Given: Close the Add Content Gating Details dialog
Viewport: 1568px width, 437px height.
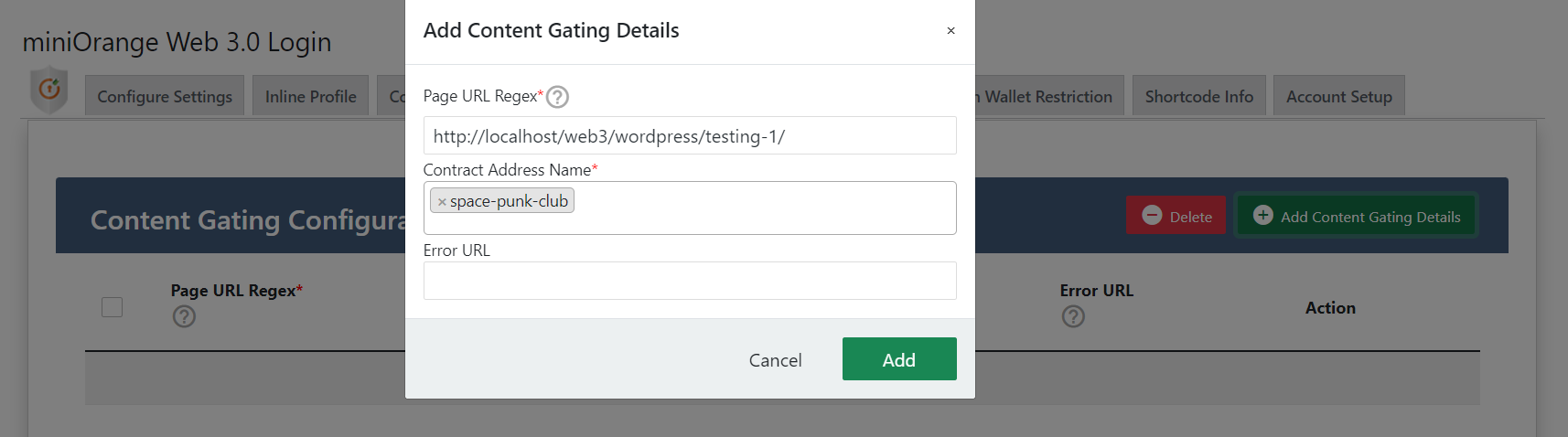Looking at the screenshot, I should [x=950, y=31].
